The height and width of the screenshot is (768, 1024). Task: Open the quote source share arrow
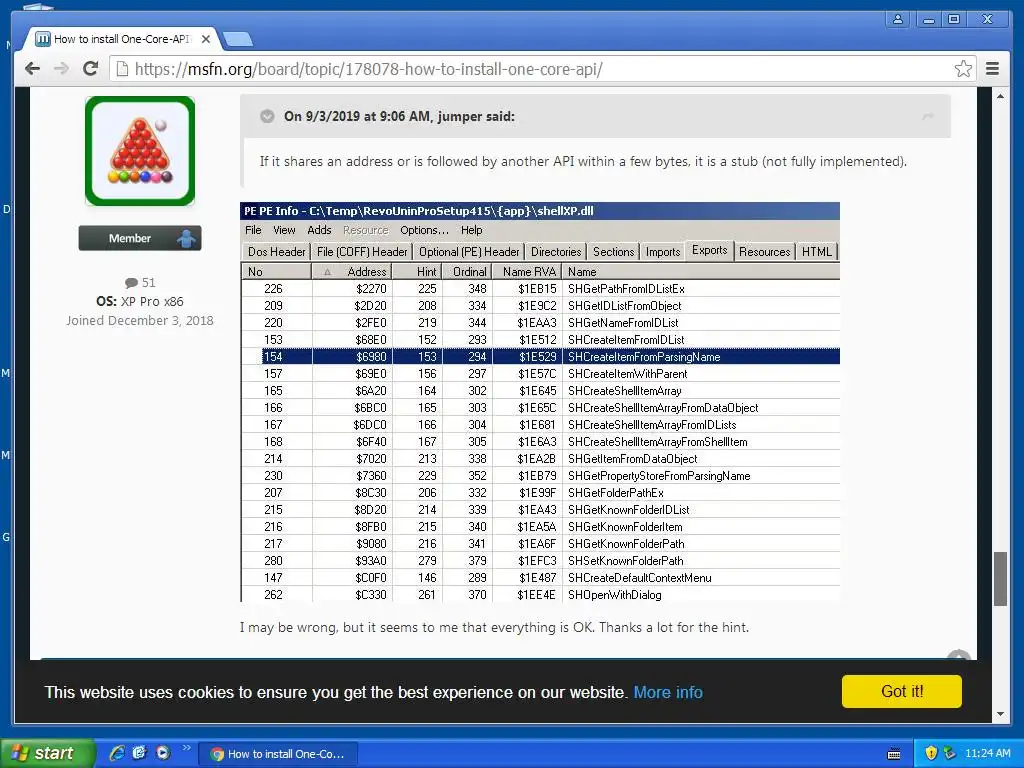click(x=927, y=116)
